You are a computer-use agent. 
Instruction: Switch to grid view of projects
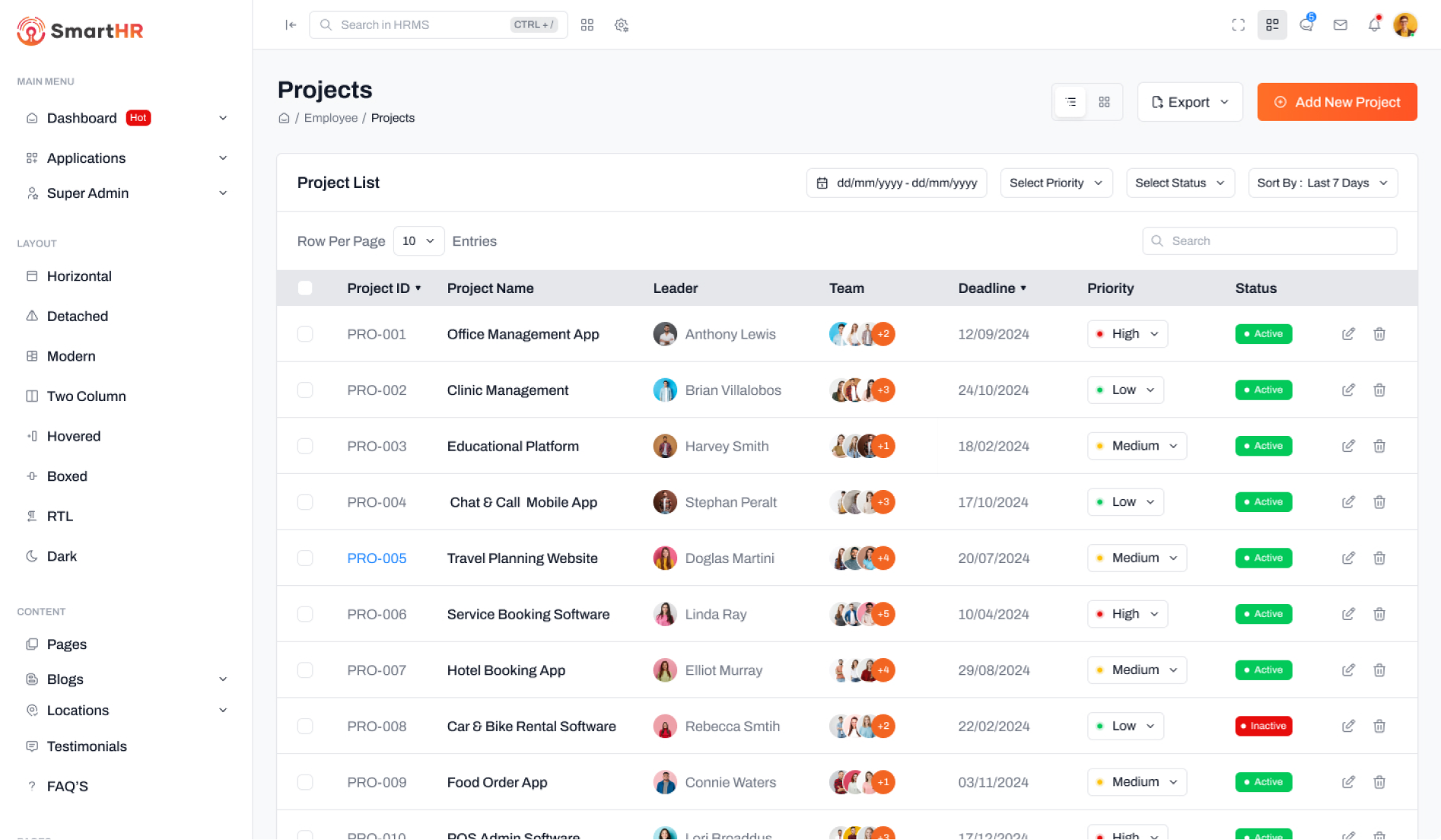(1104, 102)
